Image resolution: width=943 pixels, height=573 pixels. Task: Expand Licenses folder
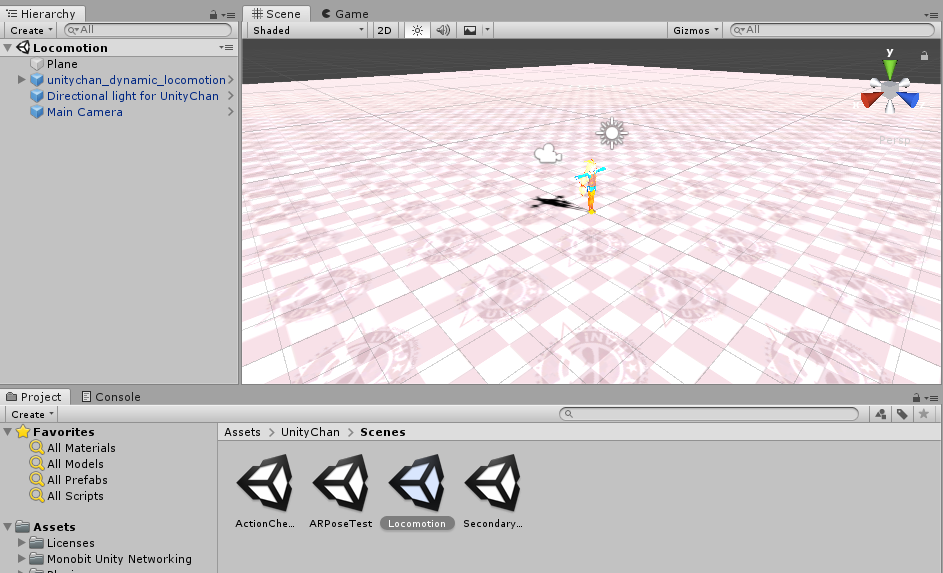(x=22, y=542)
